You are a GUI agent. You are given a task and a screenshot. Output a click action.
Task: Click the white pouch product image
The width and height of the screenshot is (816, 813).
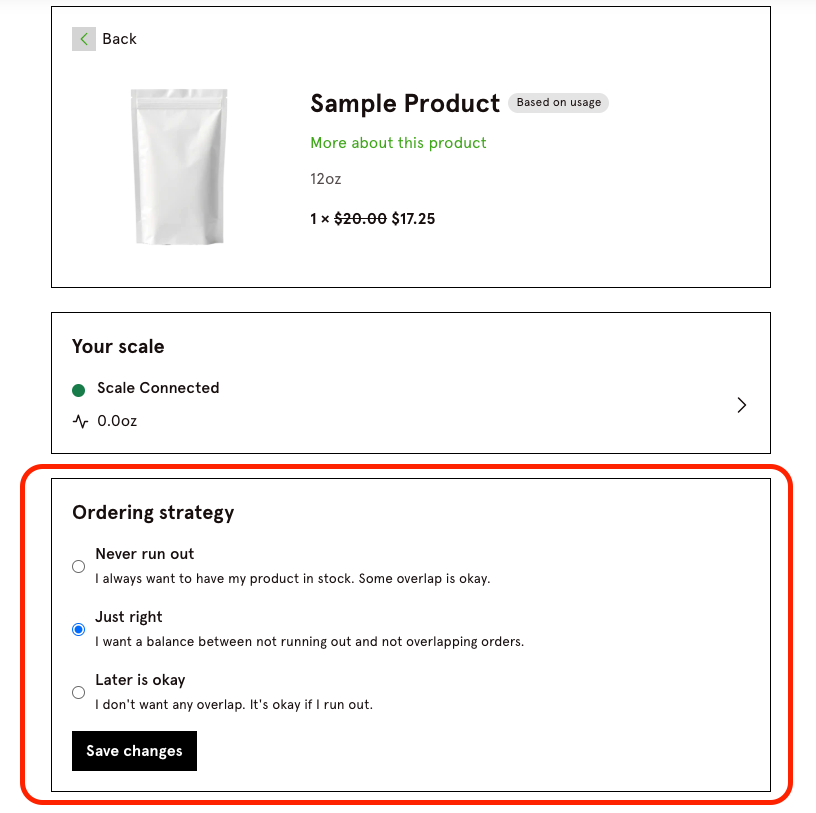[x=179, y=166]
